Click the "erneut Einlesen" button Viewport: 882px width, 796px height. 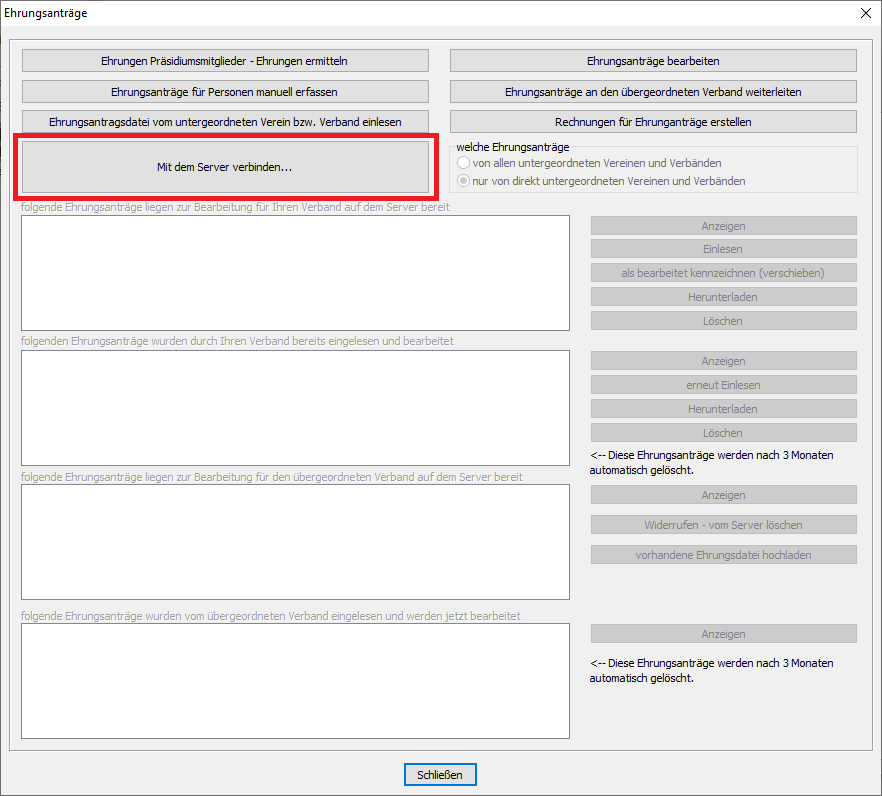tap(723, 385)
